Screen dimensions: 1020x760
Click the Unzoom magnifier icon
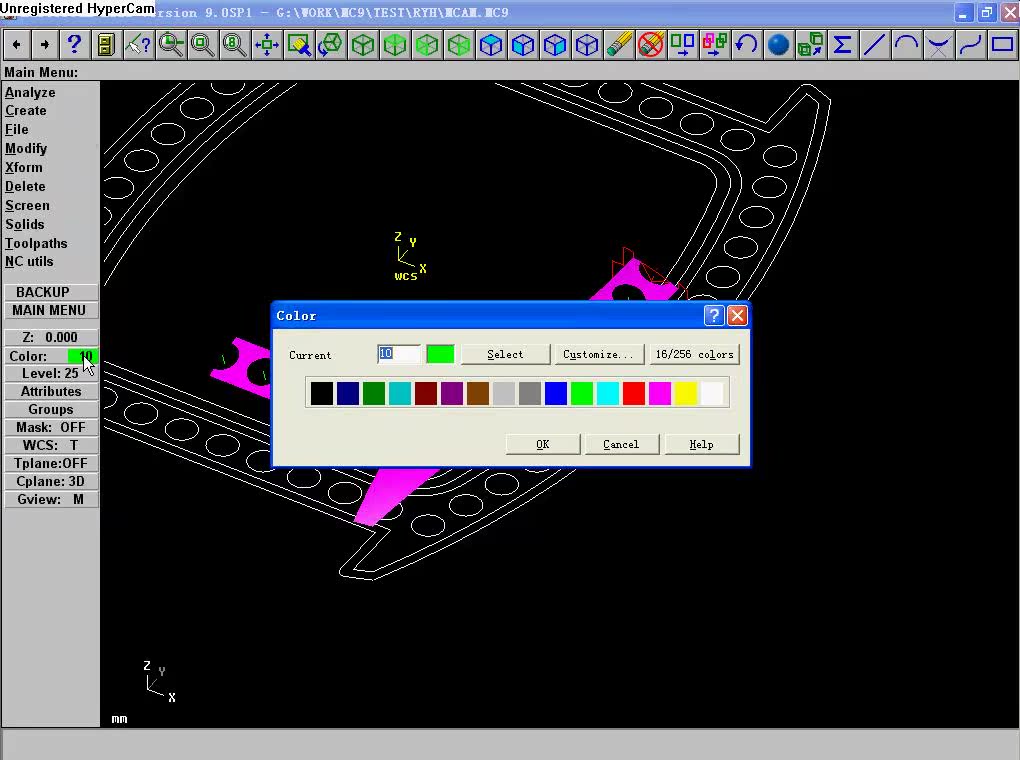point(202,45)
